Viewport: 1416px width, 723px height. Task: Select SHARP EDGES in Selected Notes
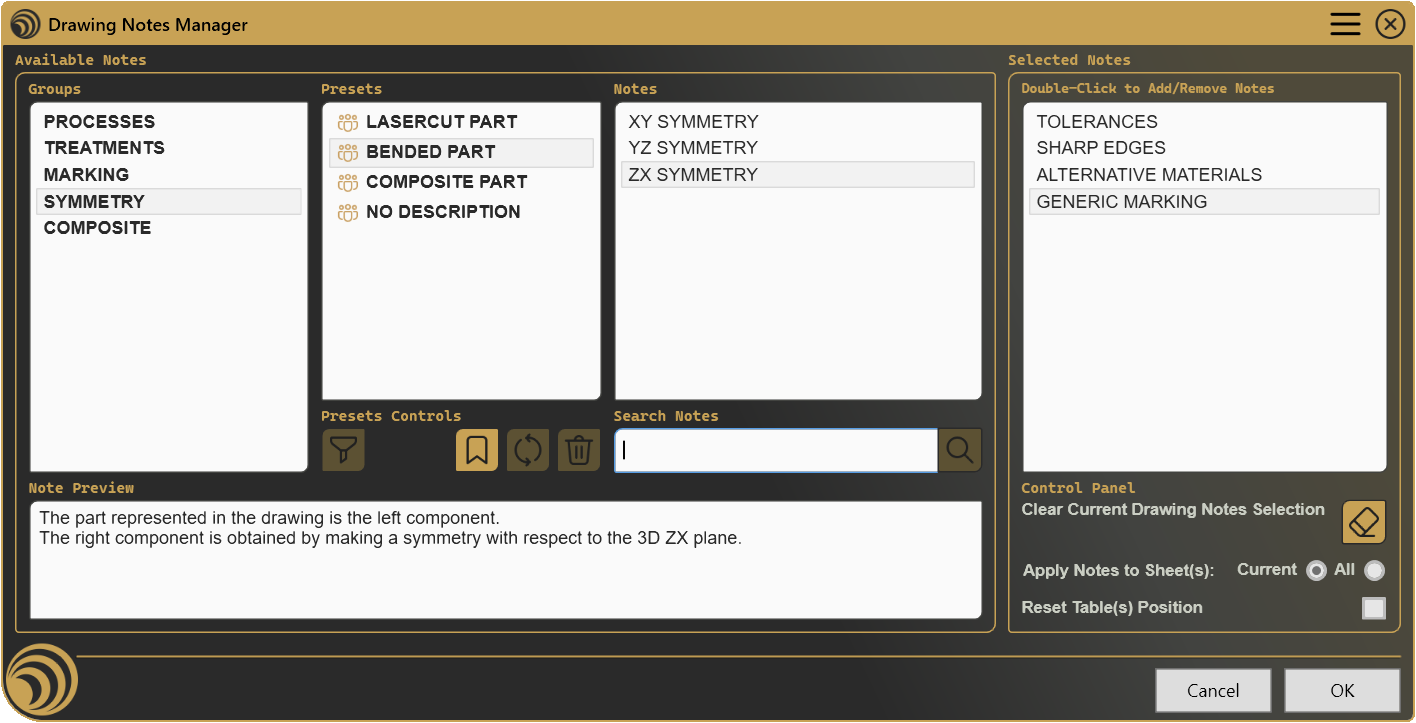pyautogui.click(x=1204, y=148)
